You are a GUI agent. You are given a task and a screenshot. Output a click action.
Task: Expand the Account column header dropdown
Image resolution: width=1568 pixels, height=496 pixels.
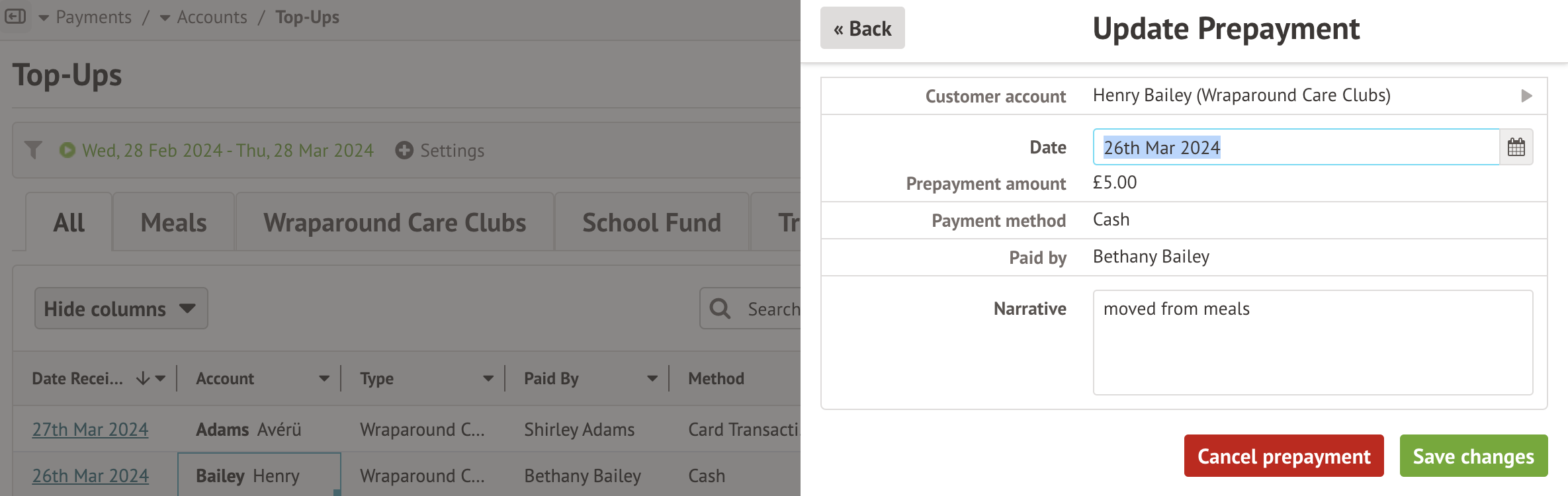coord(324,379)
